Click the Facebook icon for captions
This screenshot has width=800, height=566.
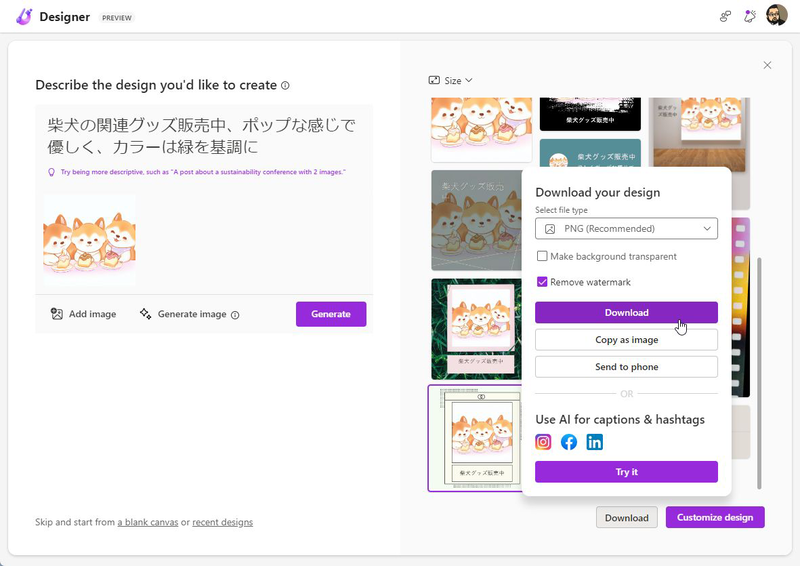pos(569,442)
